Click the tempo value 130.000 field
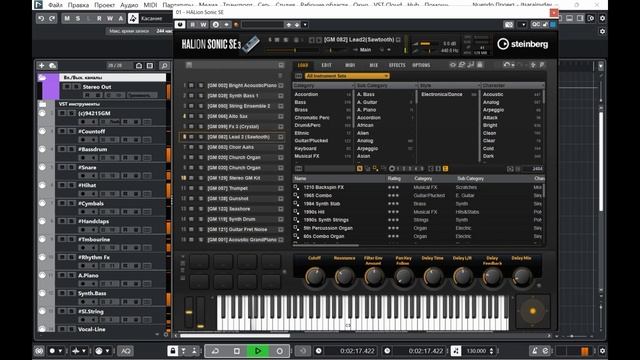 pyautogui.click(x=476, y=351)
